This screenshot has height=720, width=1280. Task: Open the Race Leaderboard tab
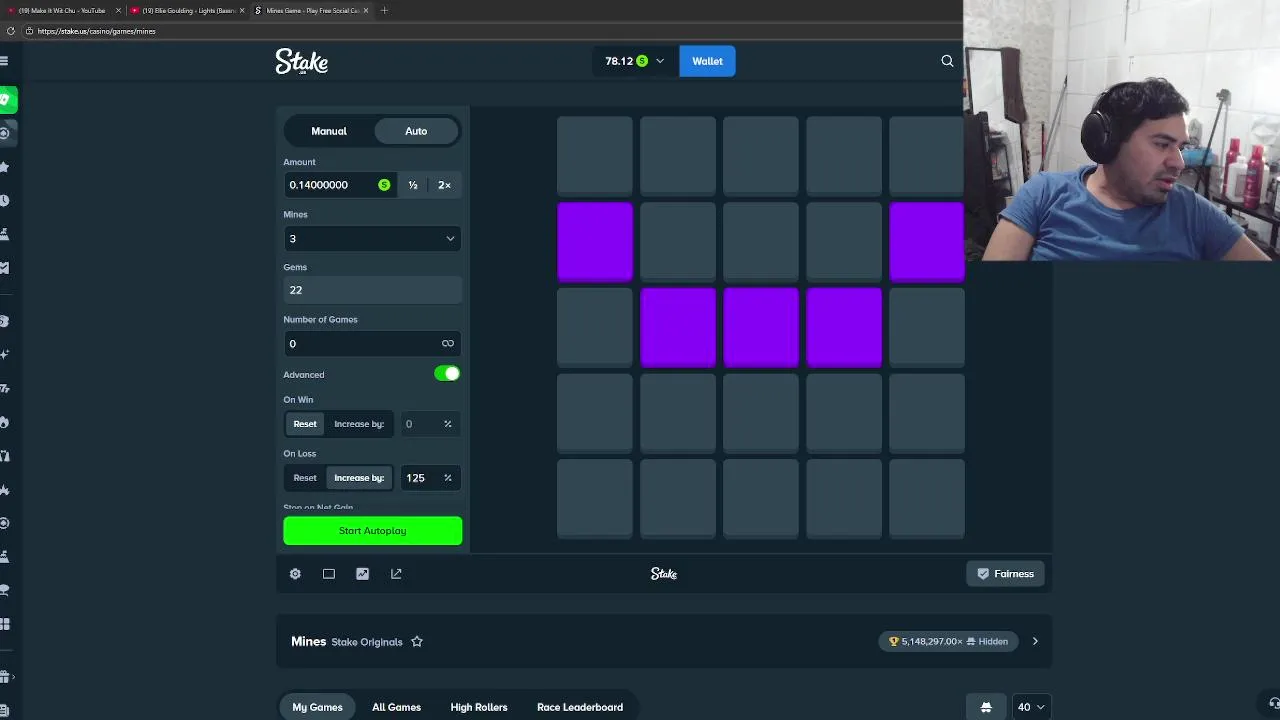580,707
